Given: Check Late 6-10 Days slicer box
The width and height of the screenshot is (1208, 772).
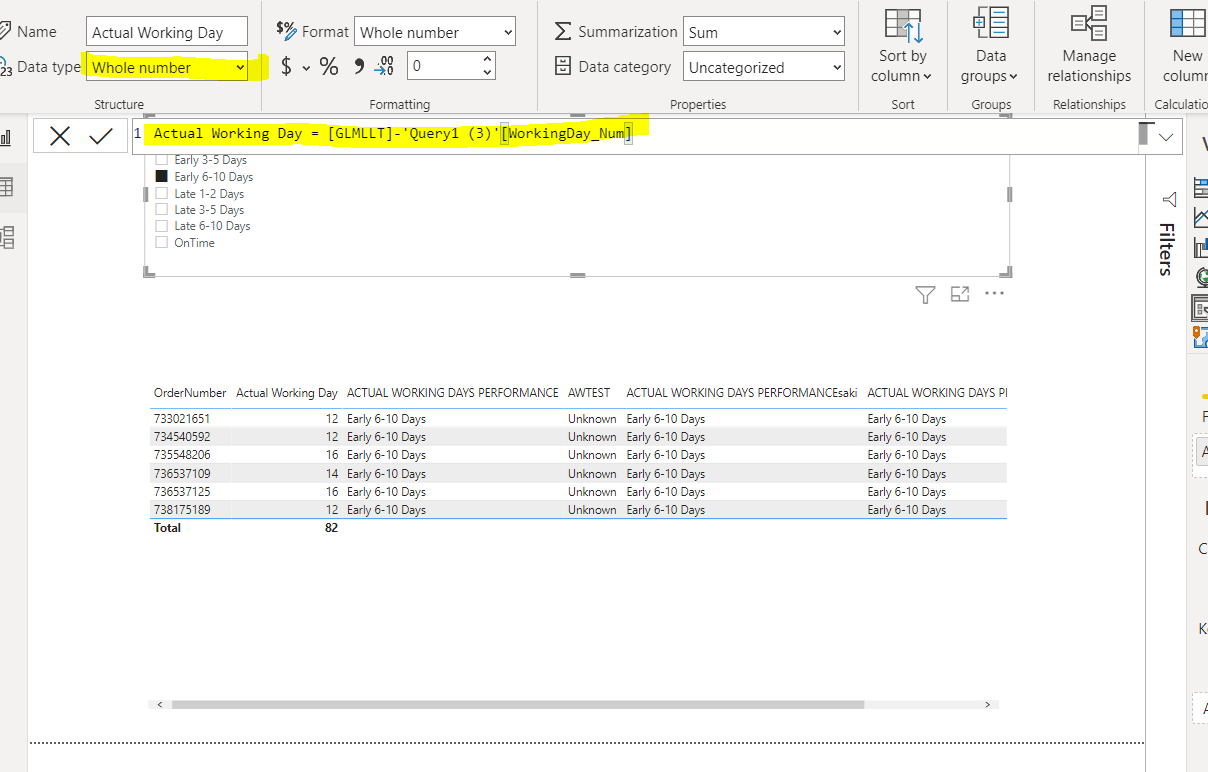Looking at the screenshot, I should [x=161, y=226].
